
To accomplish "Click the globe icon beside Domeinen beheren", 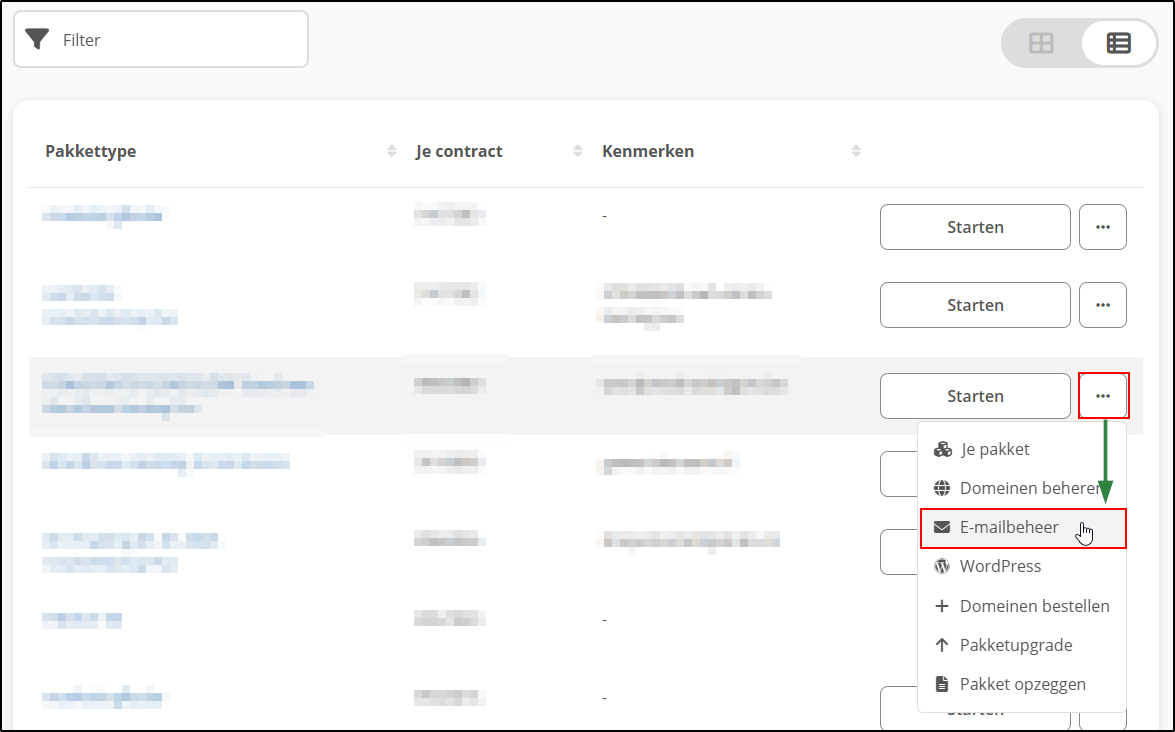I will pyautogui.click(x=941, y=487).
